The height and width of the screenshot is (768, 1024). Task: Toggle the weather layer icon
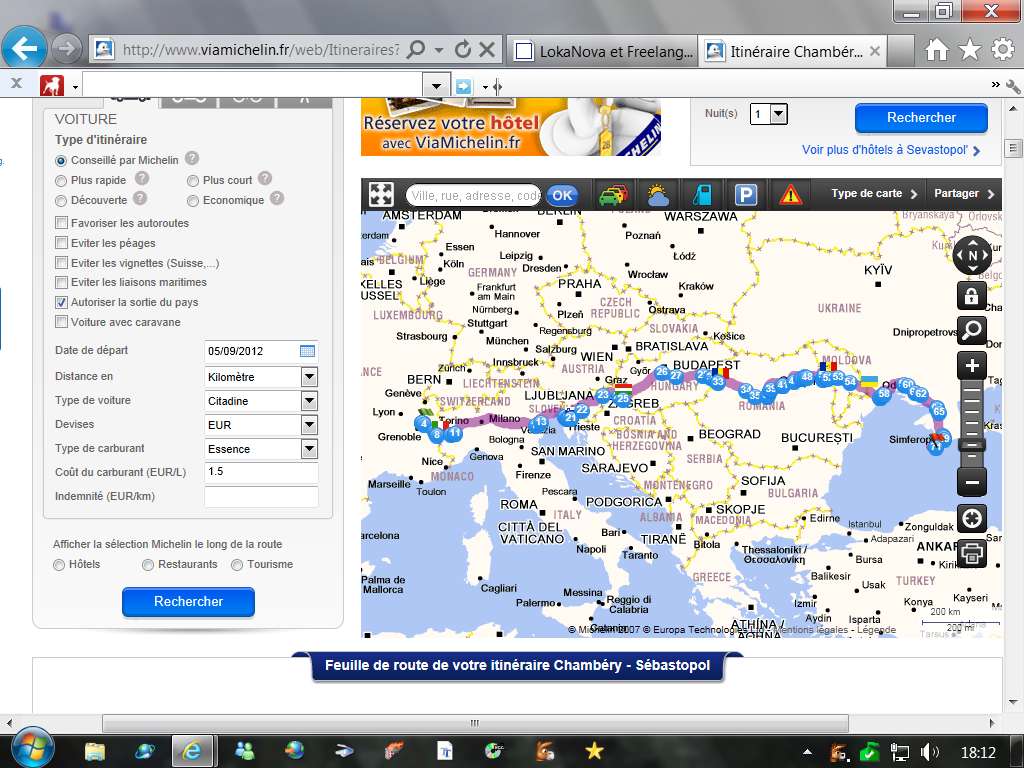(x=657, y=195)
